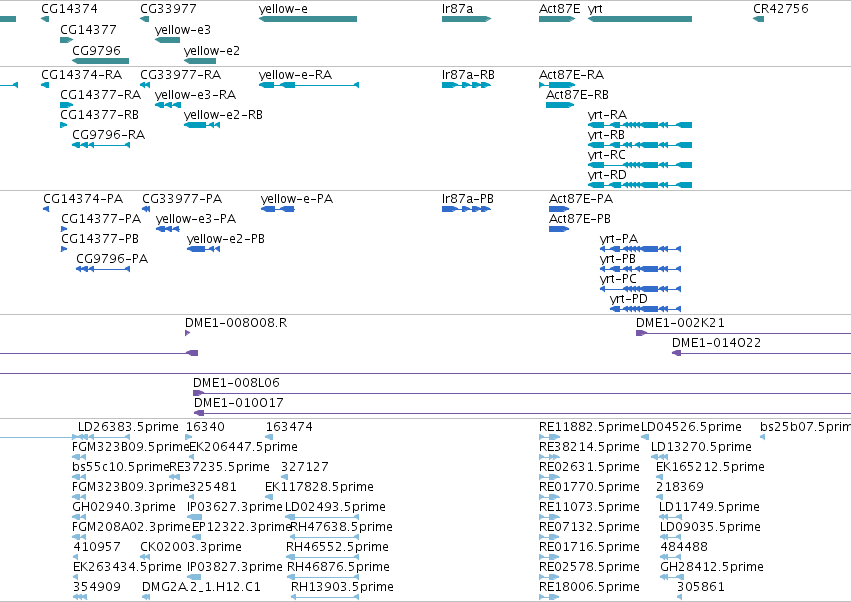Viewport: 851px width, 602px height.
Task: Click the Act87E-RB transcript label
Action: point(577,94)
